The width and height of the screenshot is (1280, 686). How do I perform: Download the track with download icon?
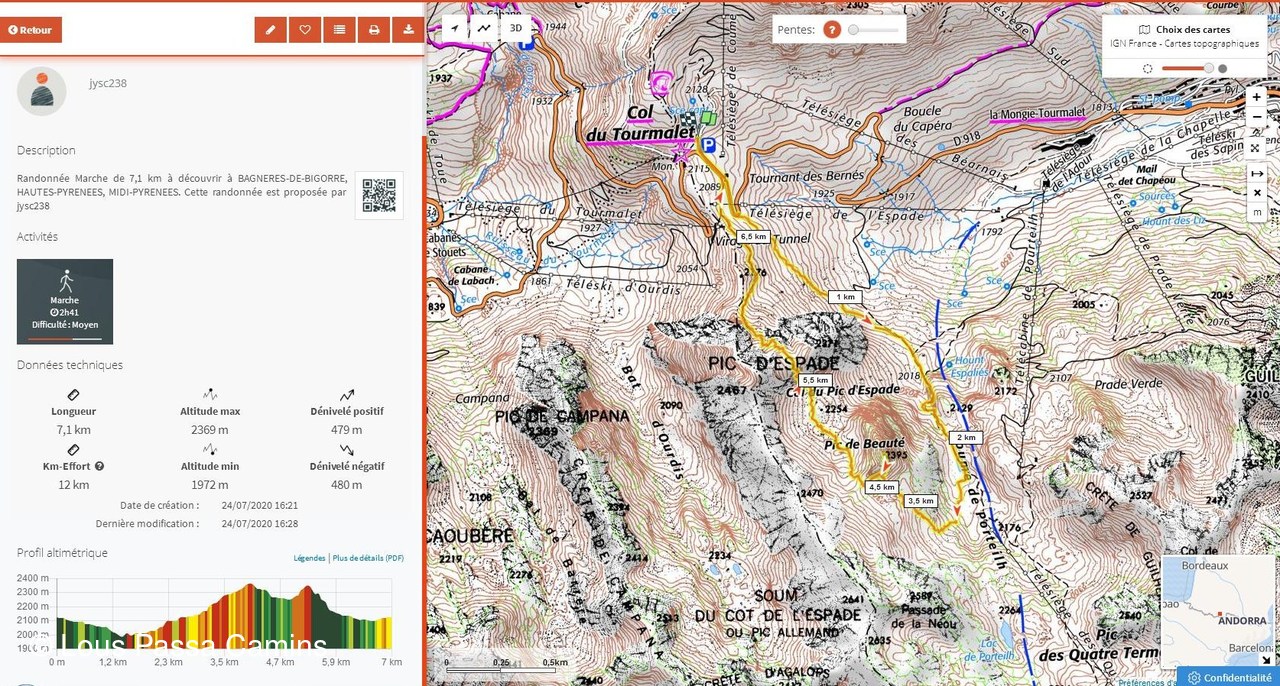[x=408, y=30]
